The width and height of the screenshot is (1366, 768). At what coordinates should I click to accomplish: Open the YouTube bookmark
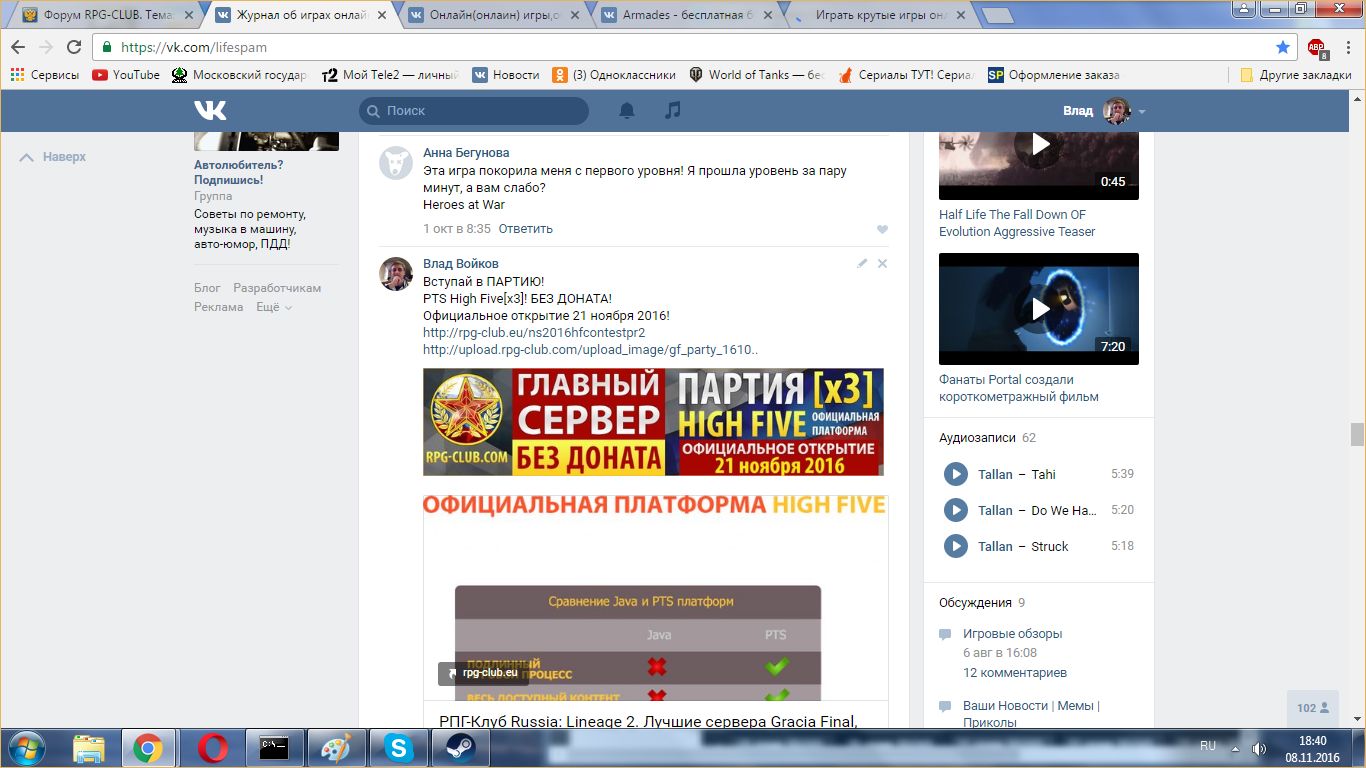click(x=126, y=75)
